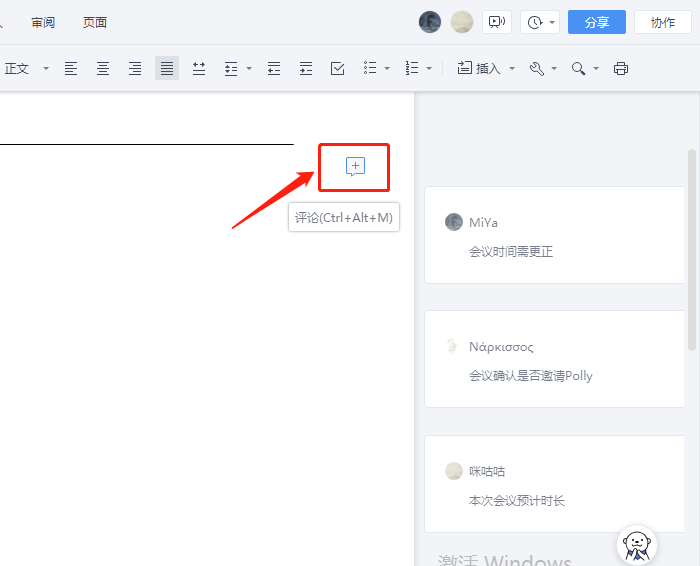This screenshot has height=566, width=700.
Task: Click the decrease indent icon
Action: (274, 68)
